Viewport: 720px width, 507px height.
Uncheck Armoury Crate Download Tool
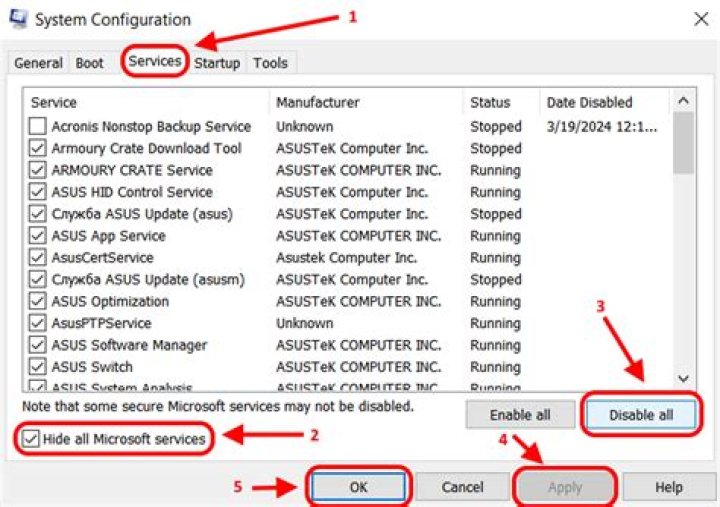point(37,148)
